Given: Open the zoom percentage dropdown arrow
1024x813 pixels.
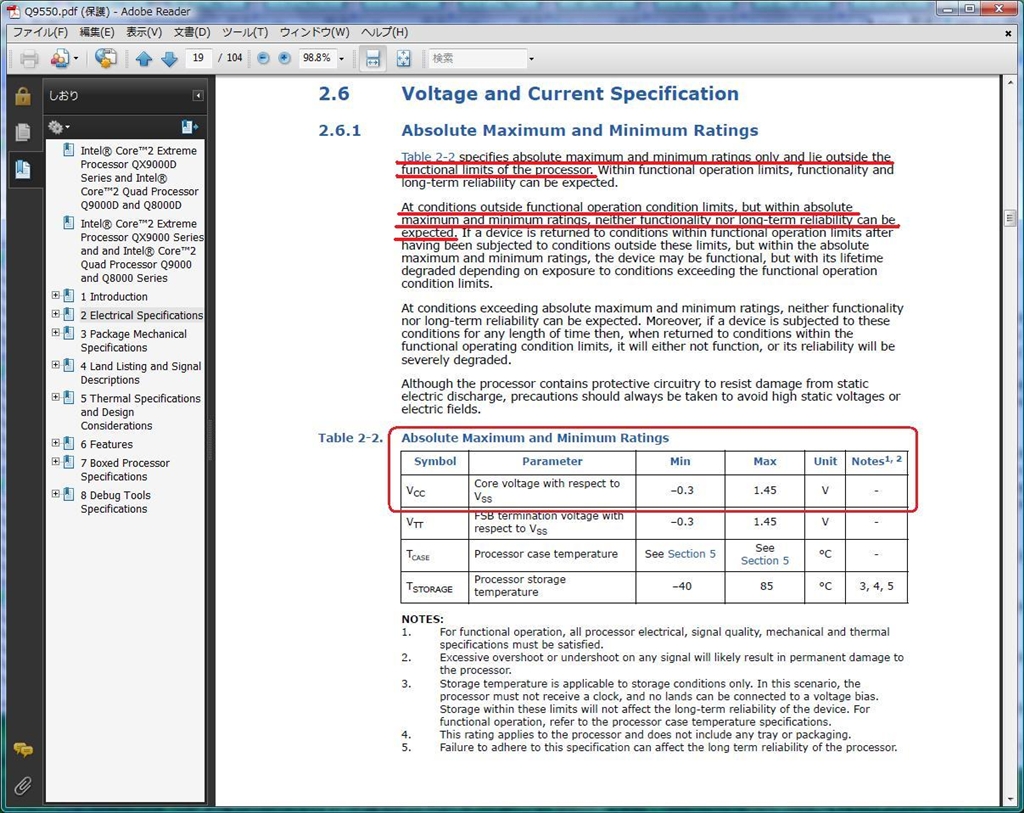Looking at the screenshot, I should 342,59.
